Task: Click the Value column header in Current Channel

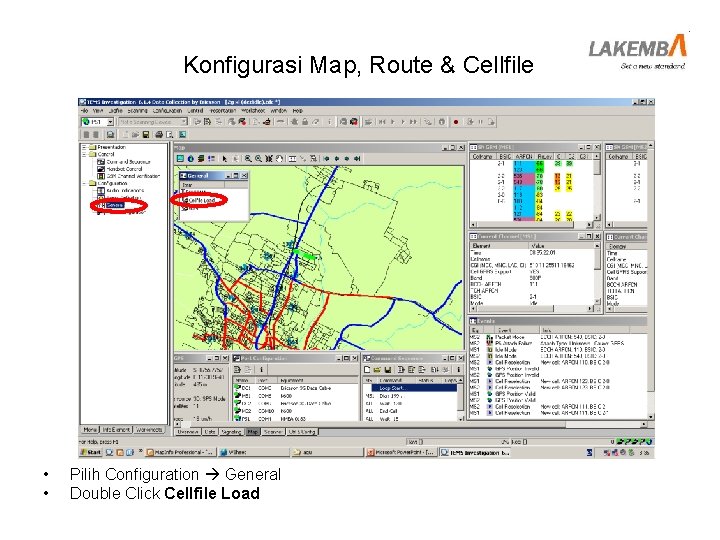Action: tap(560, 247)
